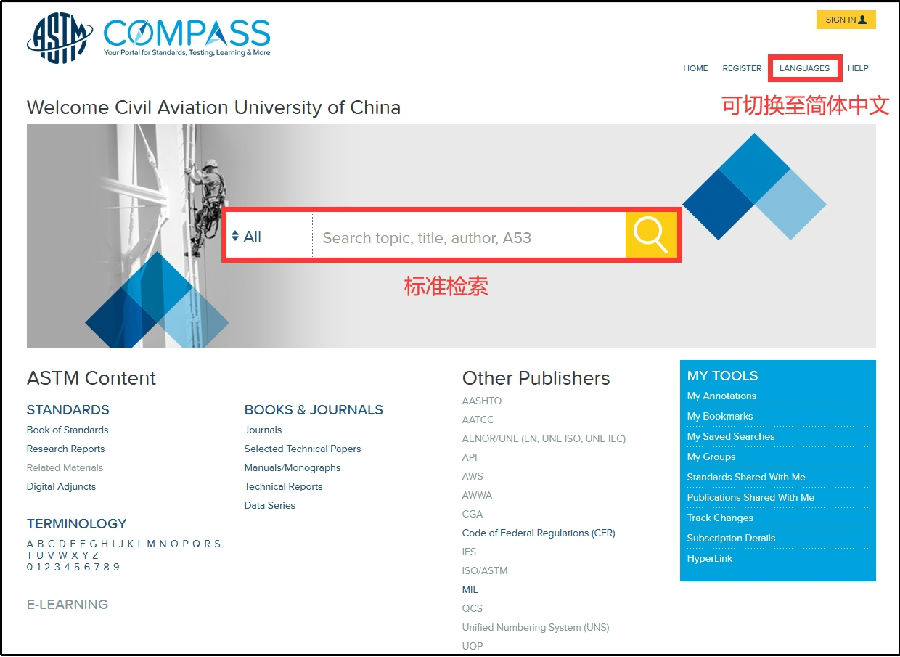Open the Register menu link
The image size is (900, 657).
742,68
